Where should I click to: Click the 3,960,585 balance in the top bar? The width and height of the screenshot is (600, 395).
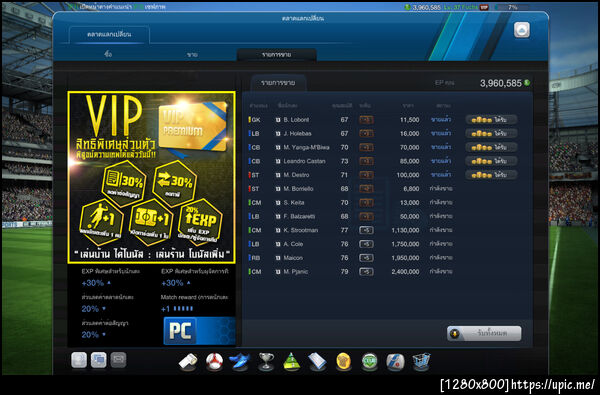[427, 7]
